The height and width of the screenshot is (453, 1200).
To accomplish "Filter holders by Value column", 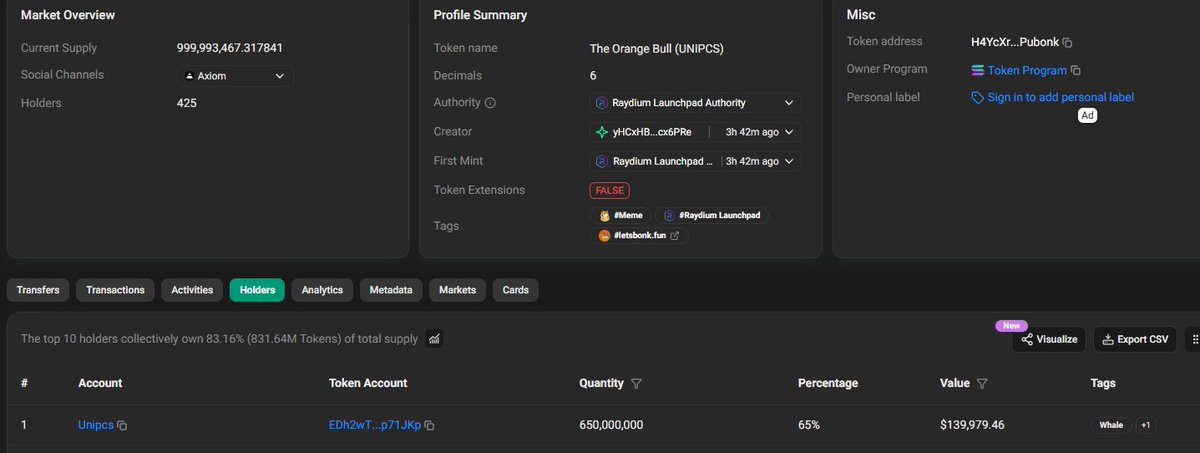I will click(982, 383).
